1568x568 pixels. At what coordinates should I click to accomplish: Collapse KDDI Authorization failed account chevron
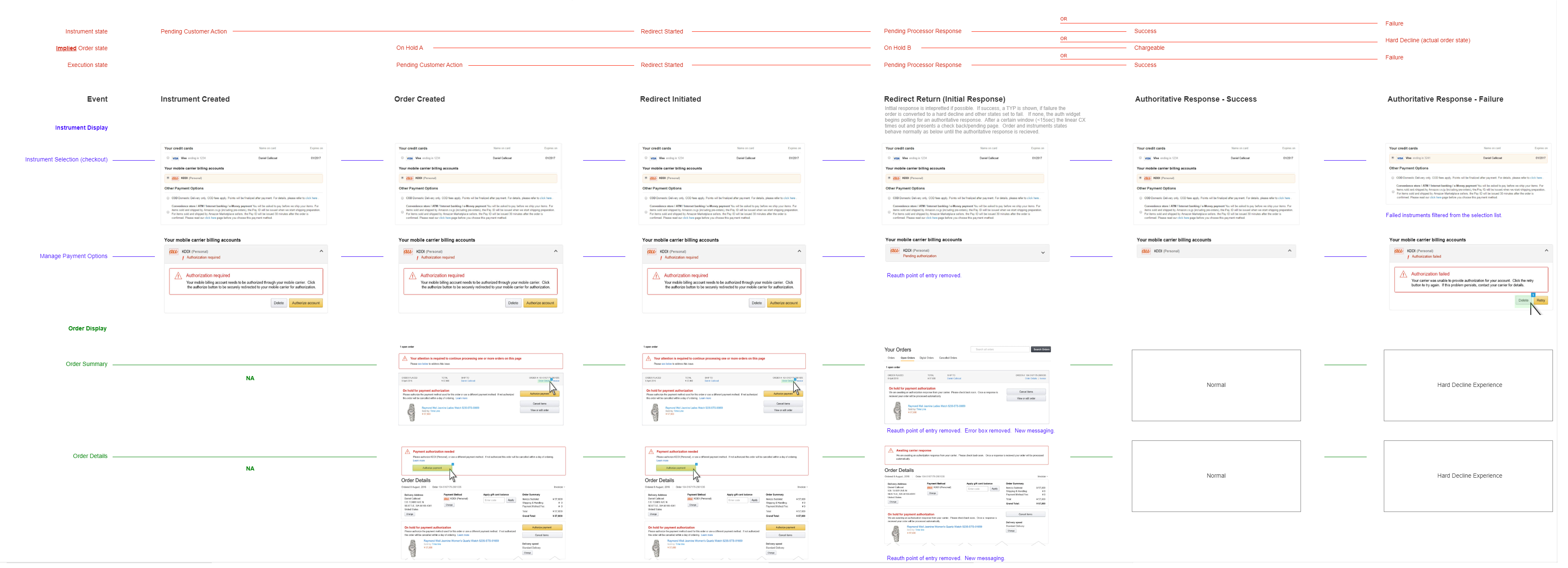1546,251
